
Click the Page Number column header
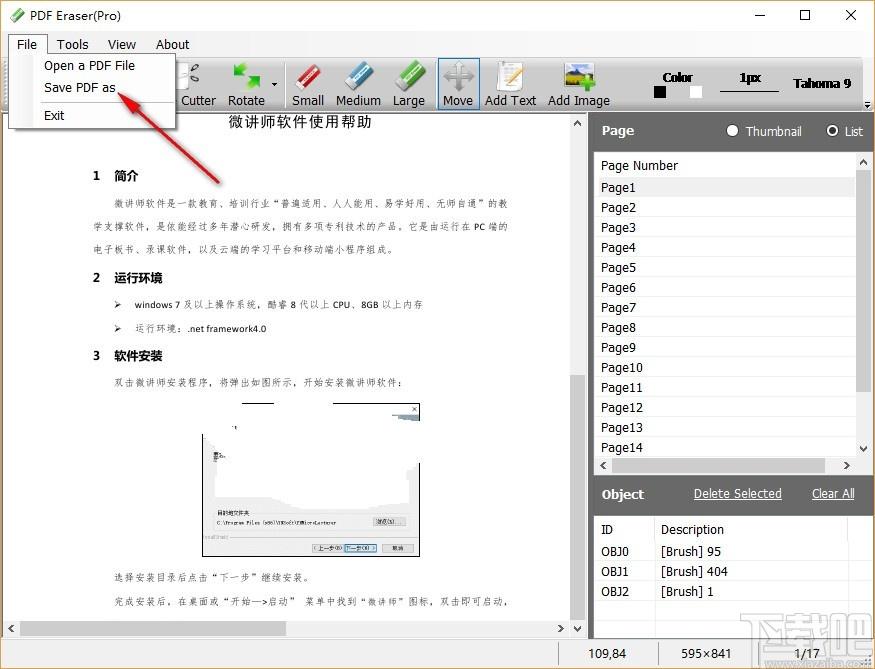[726, 166]
